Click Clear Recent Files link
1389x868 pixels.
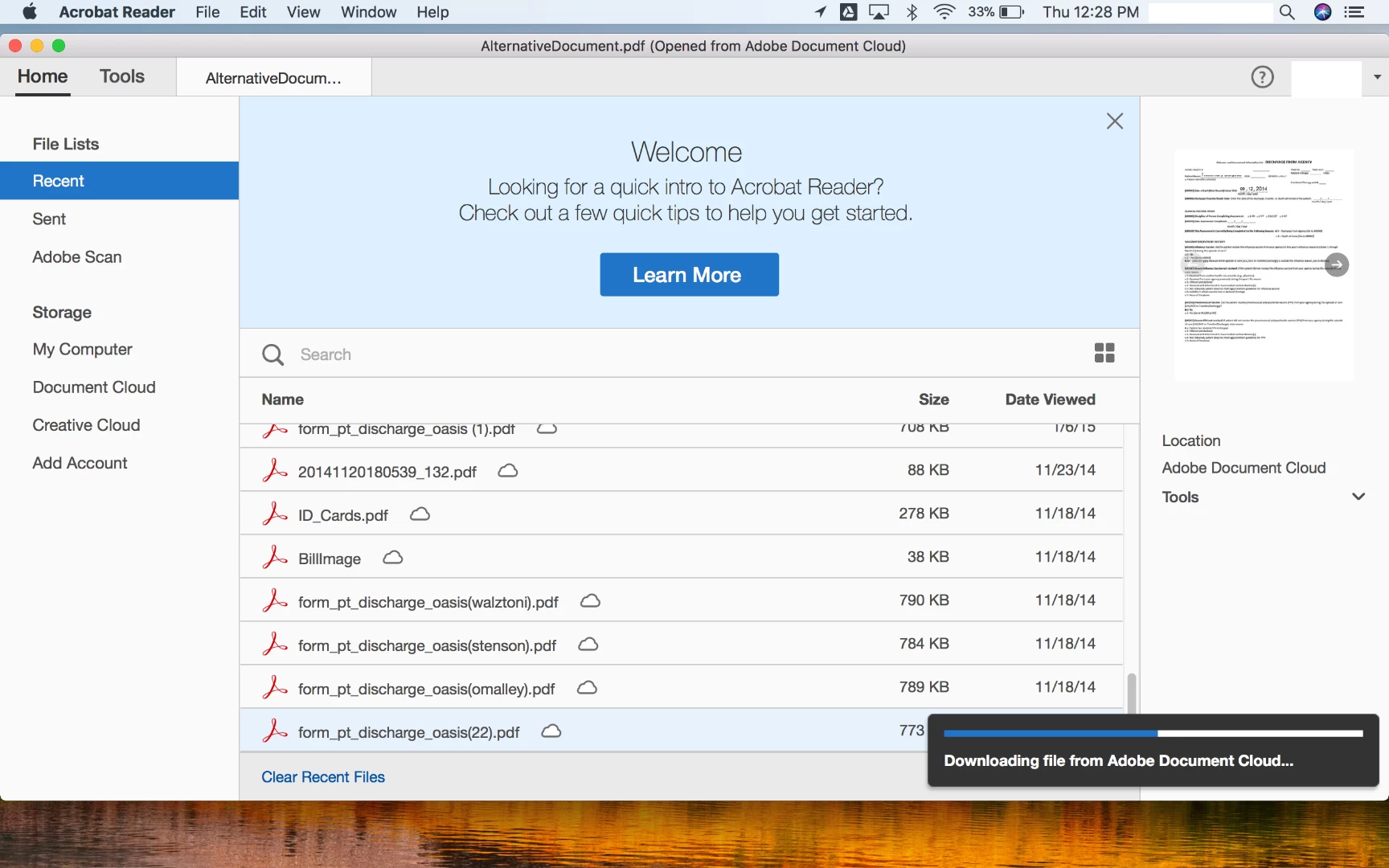tap(323, 777)
